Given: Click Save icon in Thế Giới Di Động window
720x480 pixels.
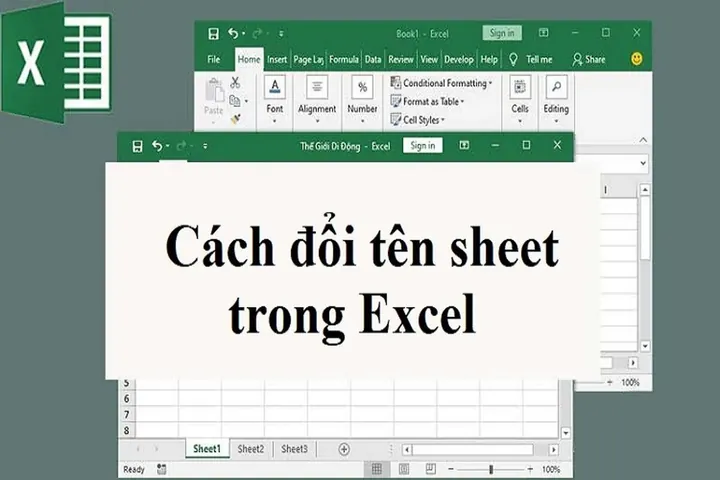Looking at the screenshot, I should pyautogui.click(x=137, y=146).
